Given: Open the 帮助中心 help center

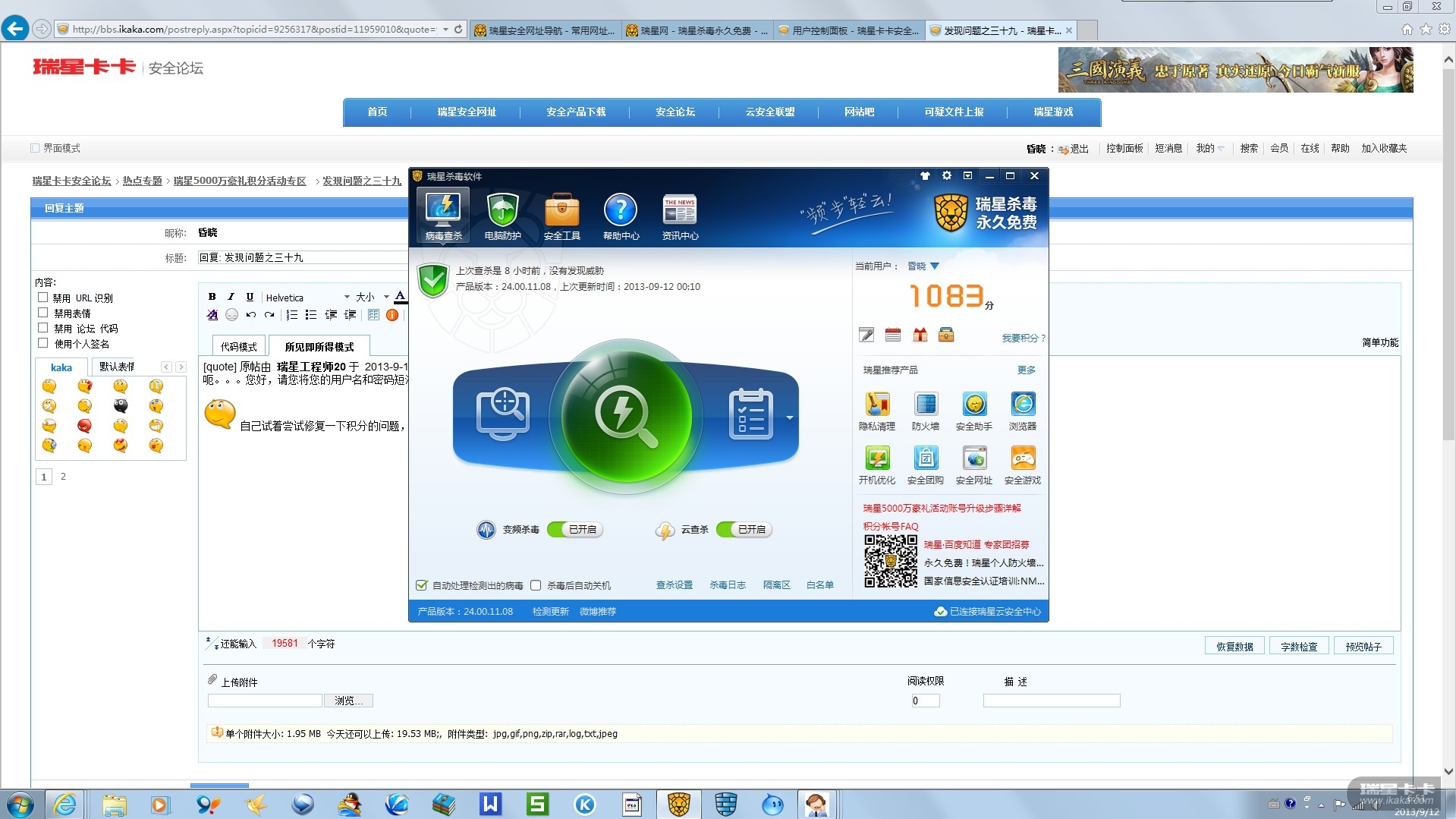Looking at the screenshot, I should click(621, 216).
